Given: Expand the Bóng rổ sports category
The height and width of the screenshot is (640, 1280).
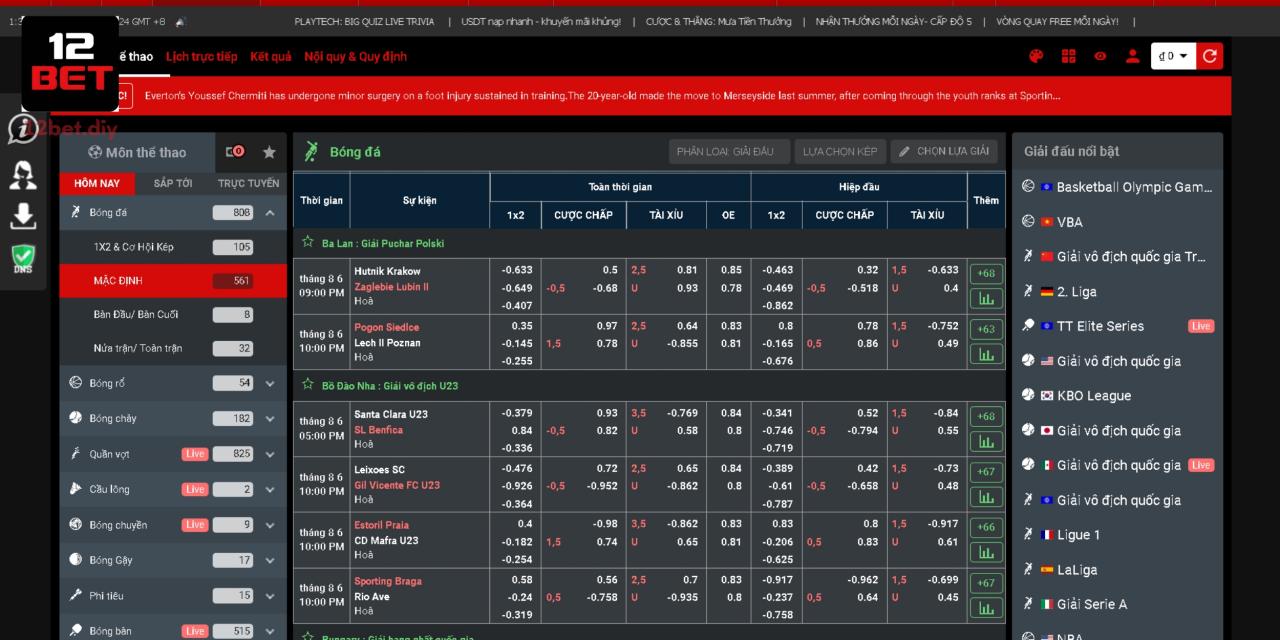Looking at the screenshot, I should tap(269, 382).
